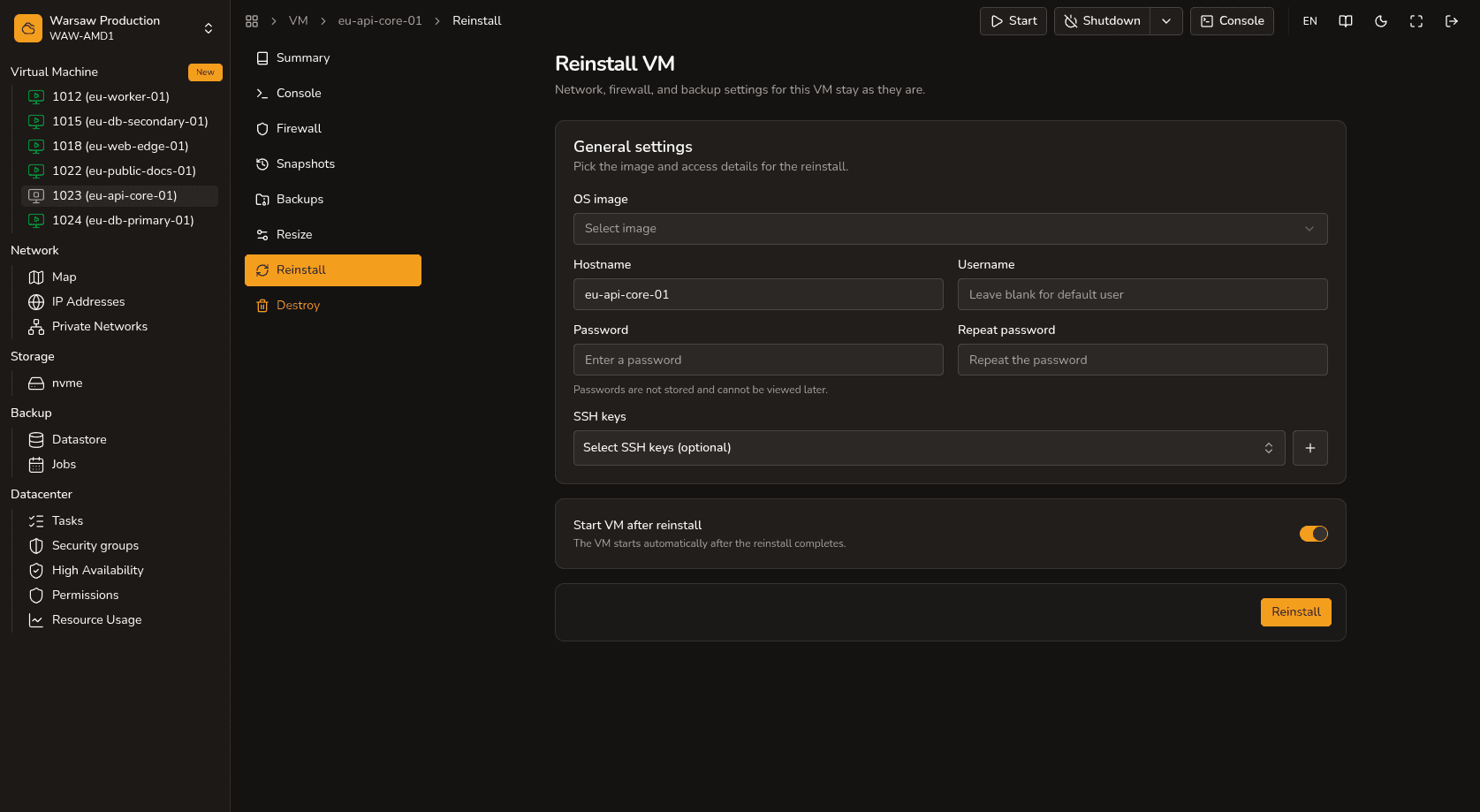Switch to Resize tab
Viewport: 1480px width, 812px height.
[x=333, y=235]
